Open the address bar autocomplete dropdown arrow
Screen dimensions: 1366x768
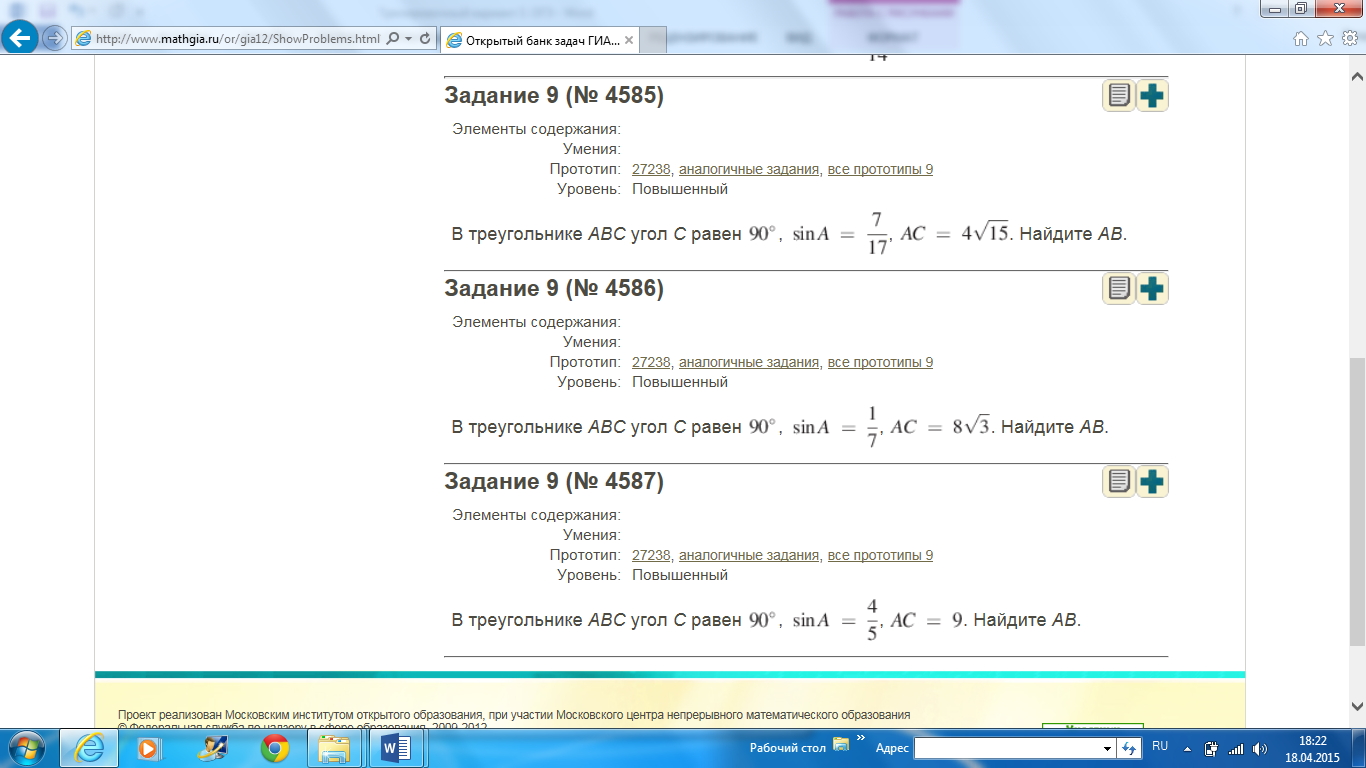[x=408, y=39]
